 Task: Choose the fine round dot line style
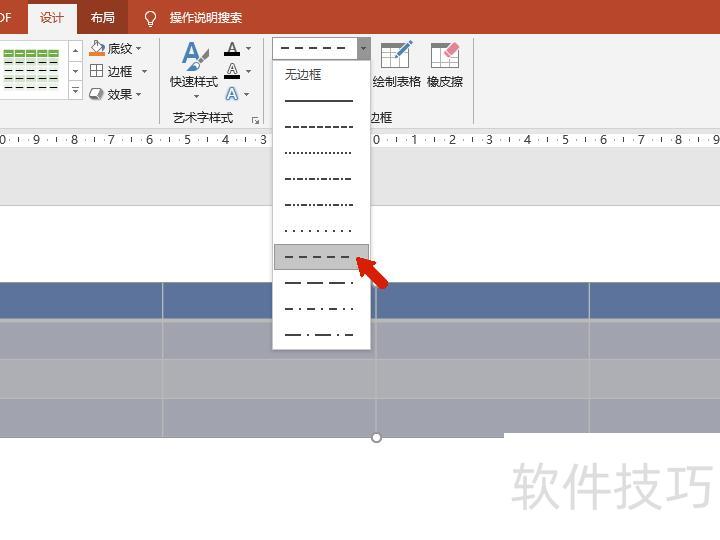point(321,153)
